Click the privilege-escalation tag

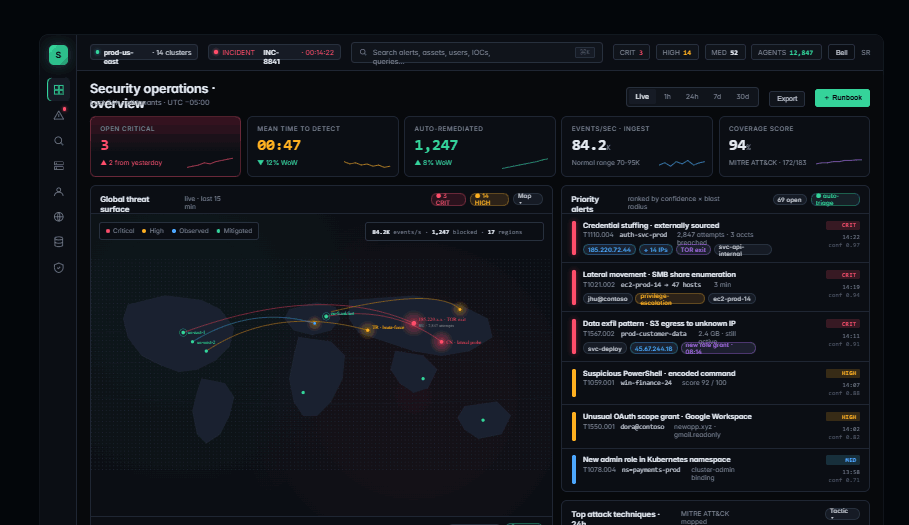click(670, 299)
